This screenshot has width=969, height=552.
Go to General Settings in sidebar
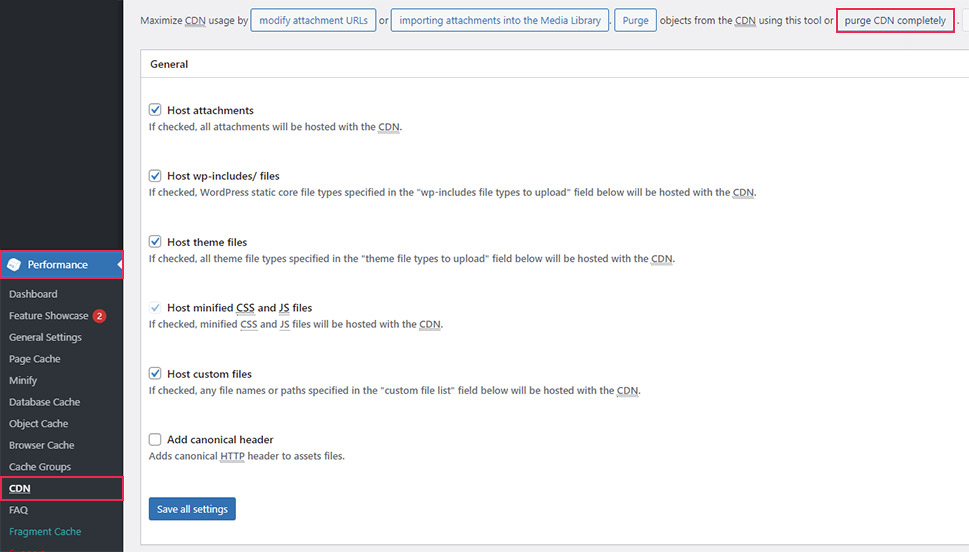pyautogui.click(x=45, y=338)
